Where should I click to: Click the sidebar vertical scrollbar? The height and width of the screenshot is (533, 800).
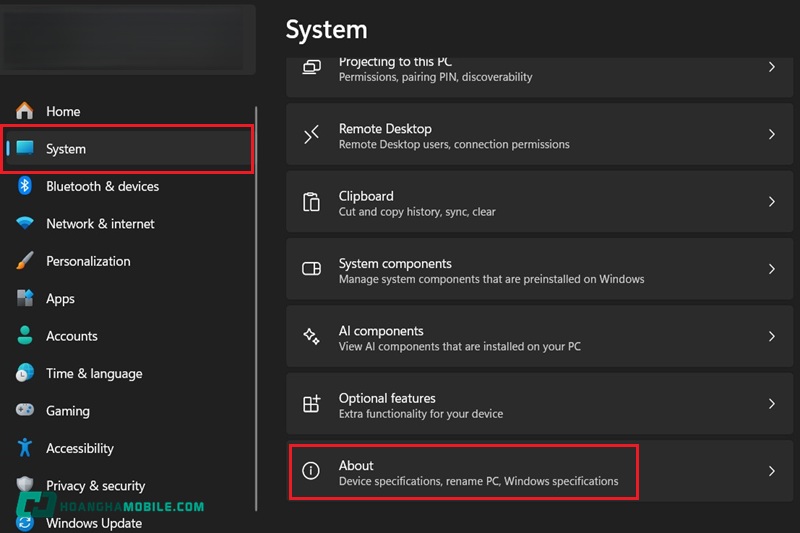256,300
